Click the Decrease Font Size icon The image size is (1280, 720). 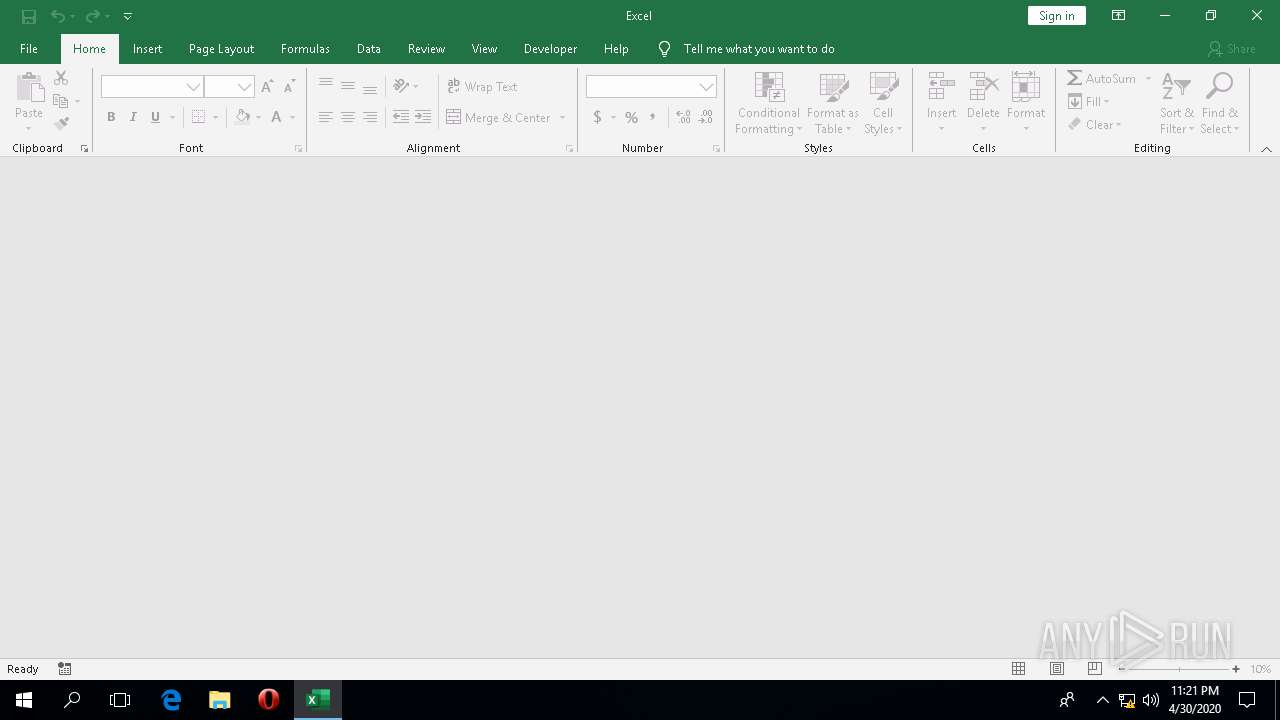click(x=289, y=87)
